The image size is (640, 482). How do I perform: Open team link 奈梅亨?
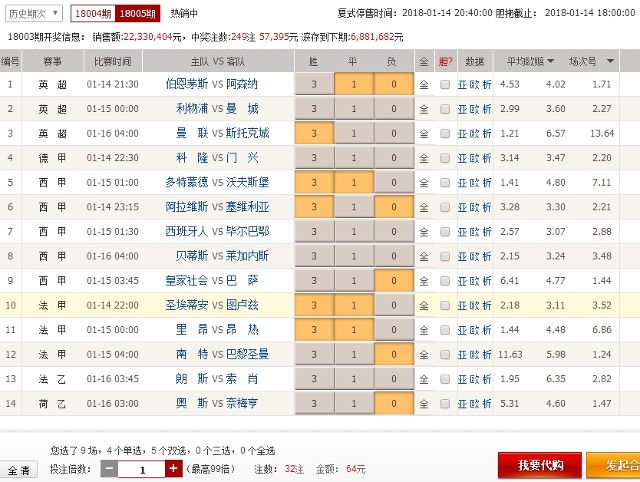(x=242, y=403)
